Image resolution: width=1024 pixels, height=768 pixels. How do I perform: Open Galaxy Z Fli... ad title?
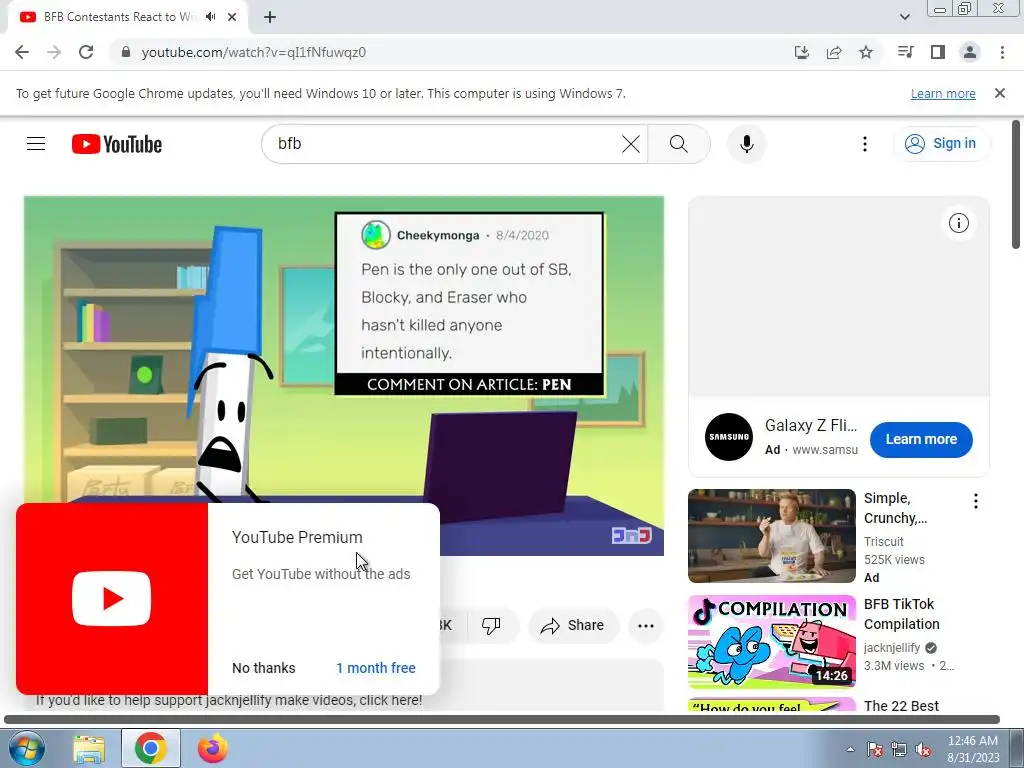[x=810, y=426]
